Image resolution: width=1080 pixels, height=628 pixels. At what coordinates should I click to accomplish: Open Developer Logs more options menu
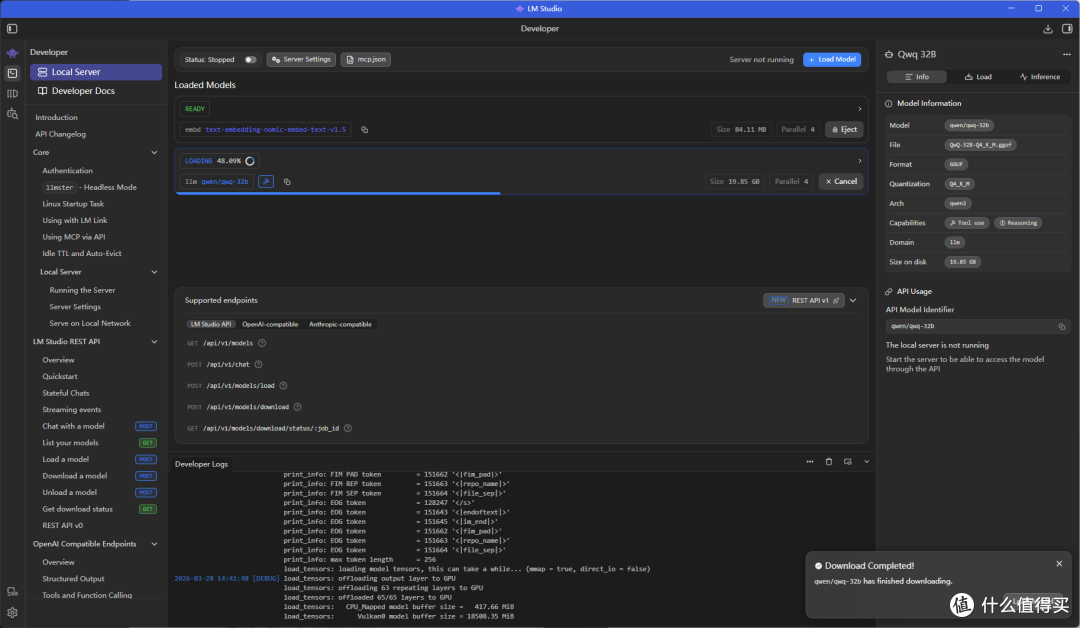809,461
